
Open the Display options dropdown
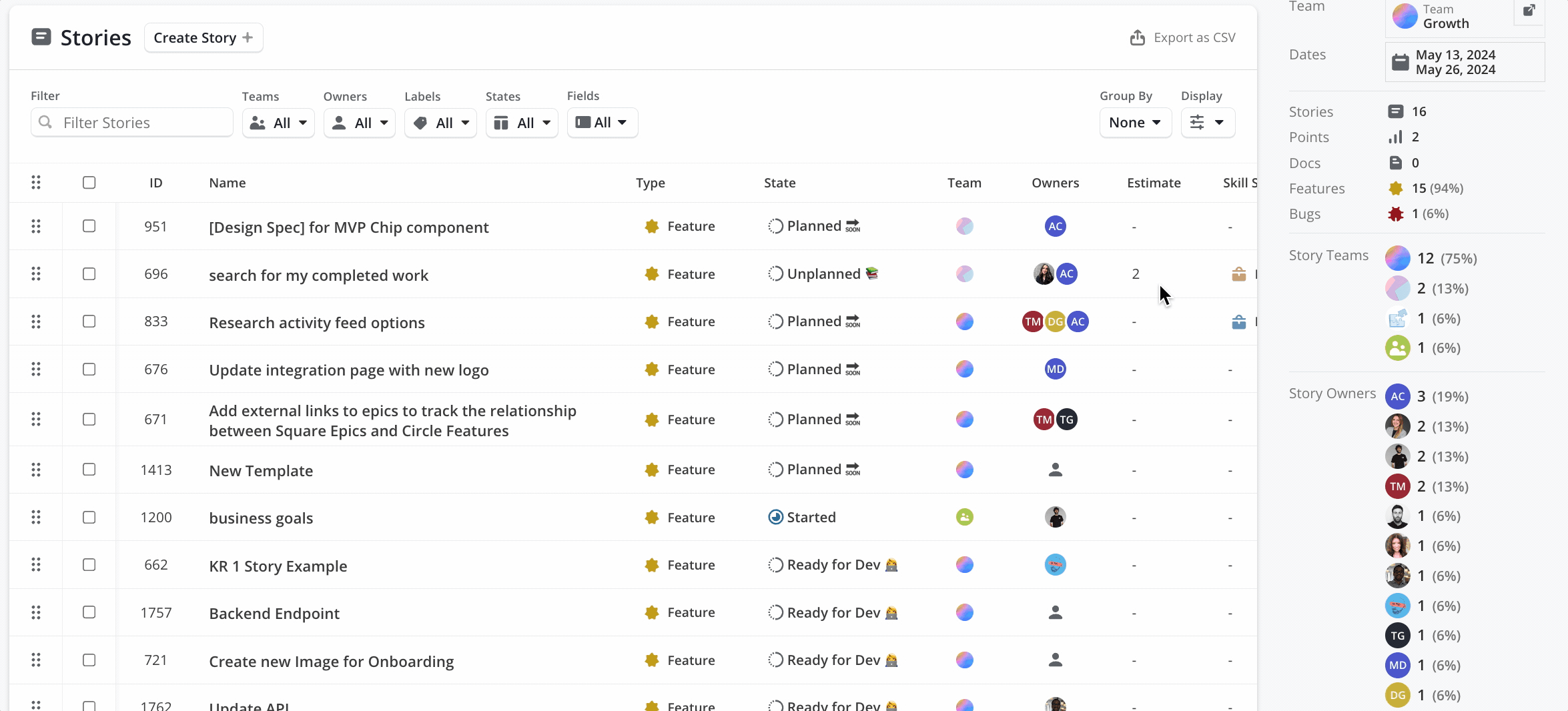tap(1208, 123)
